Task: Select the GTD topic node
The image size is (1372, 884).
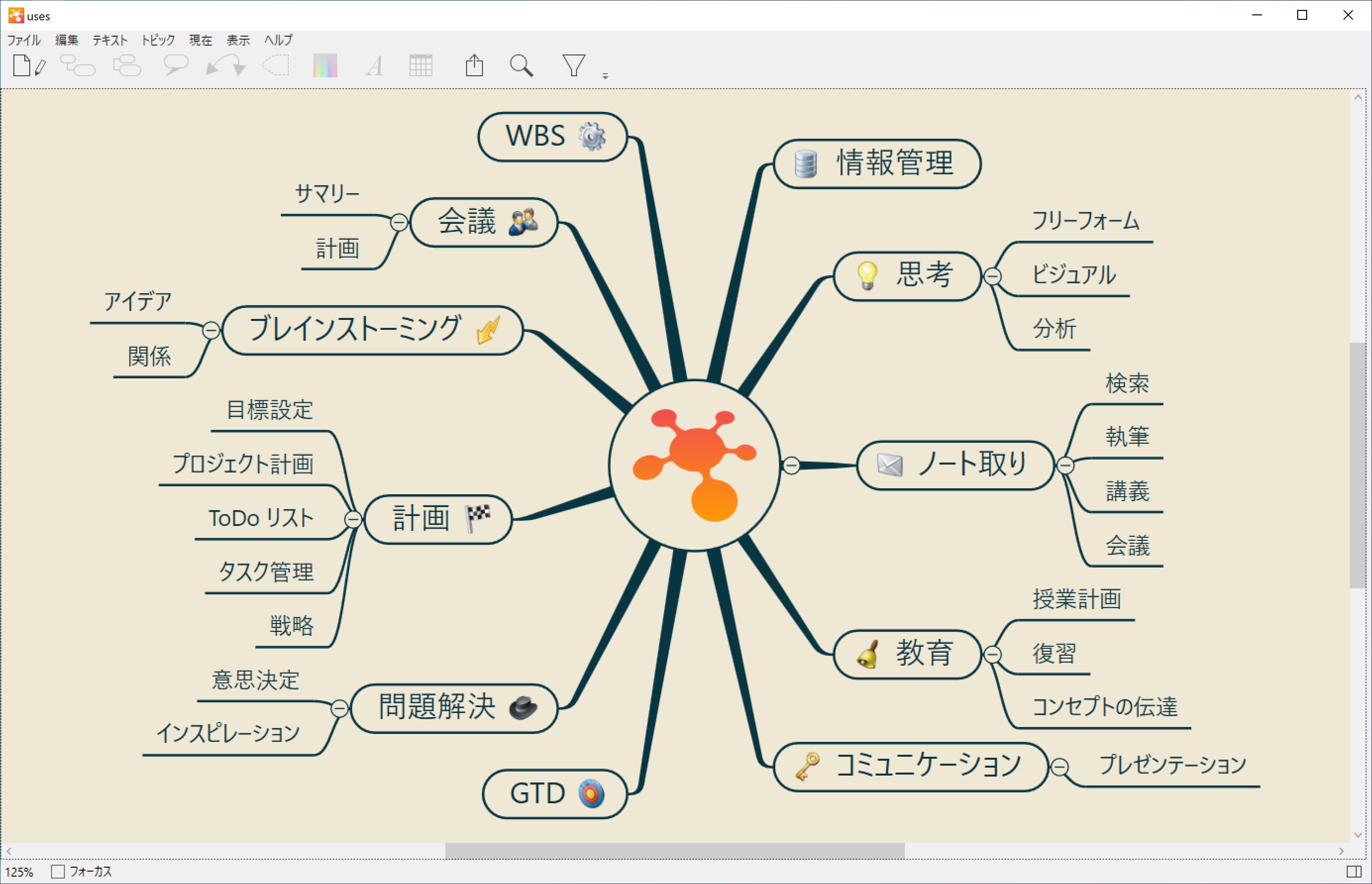Action: [555, 794]
